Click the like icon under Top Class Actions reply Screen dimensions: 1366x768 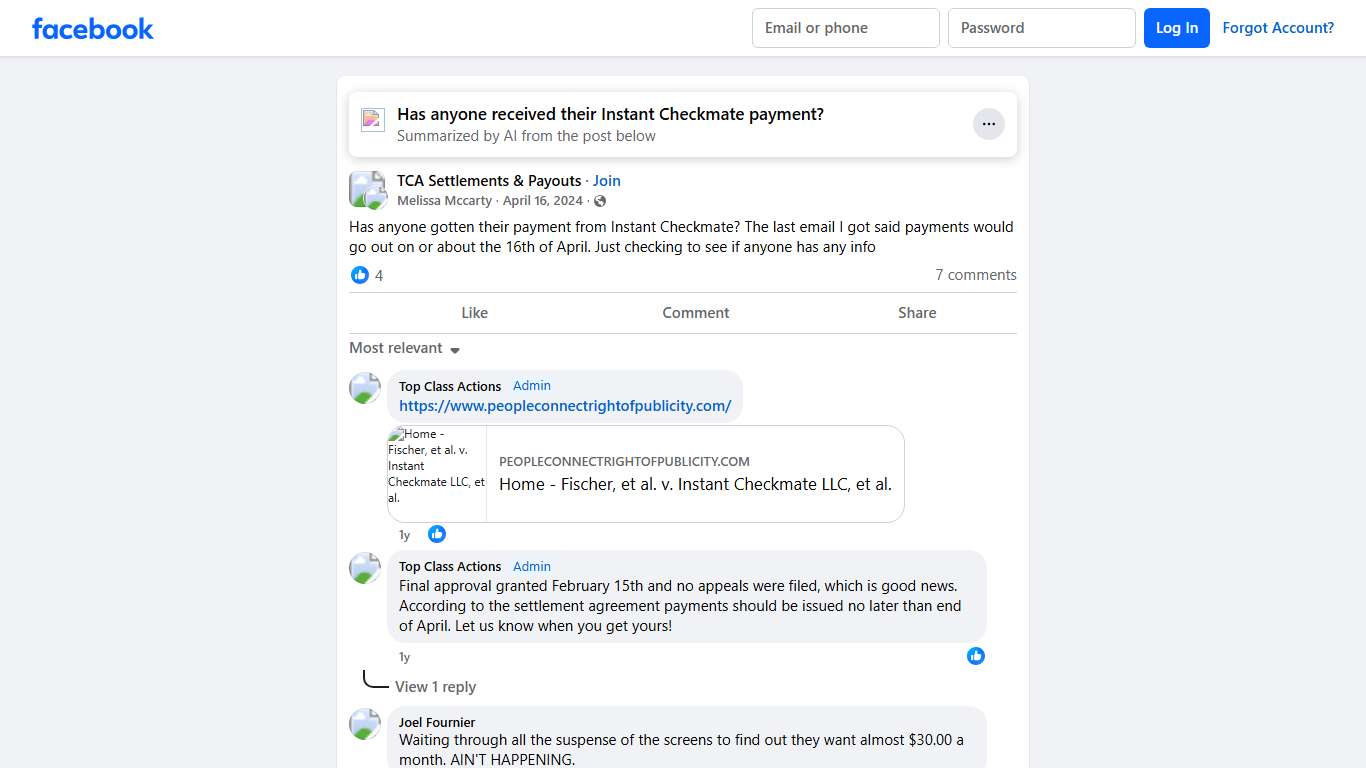tap(976, 656)
